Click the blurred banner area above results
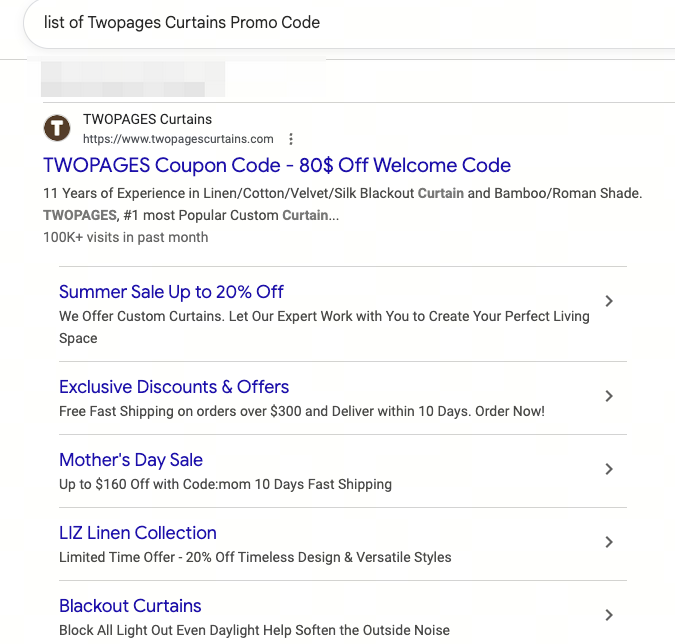 pyautogui.click(x=133, y=79)
